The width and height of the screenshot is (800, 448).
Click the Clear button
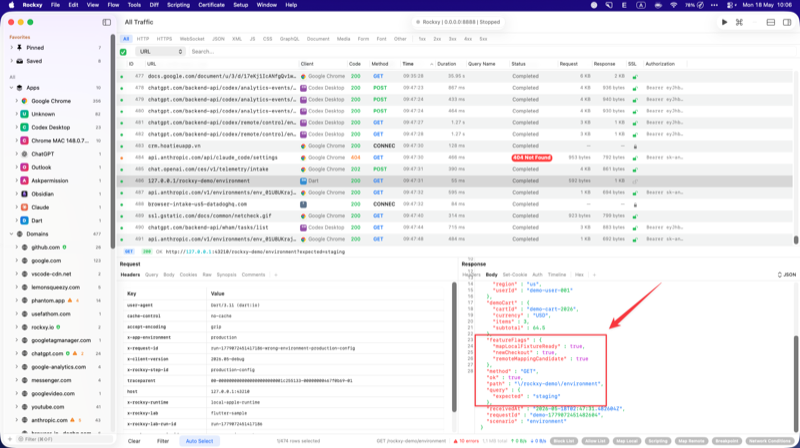click(134, 441)
